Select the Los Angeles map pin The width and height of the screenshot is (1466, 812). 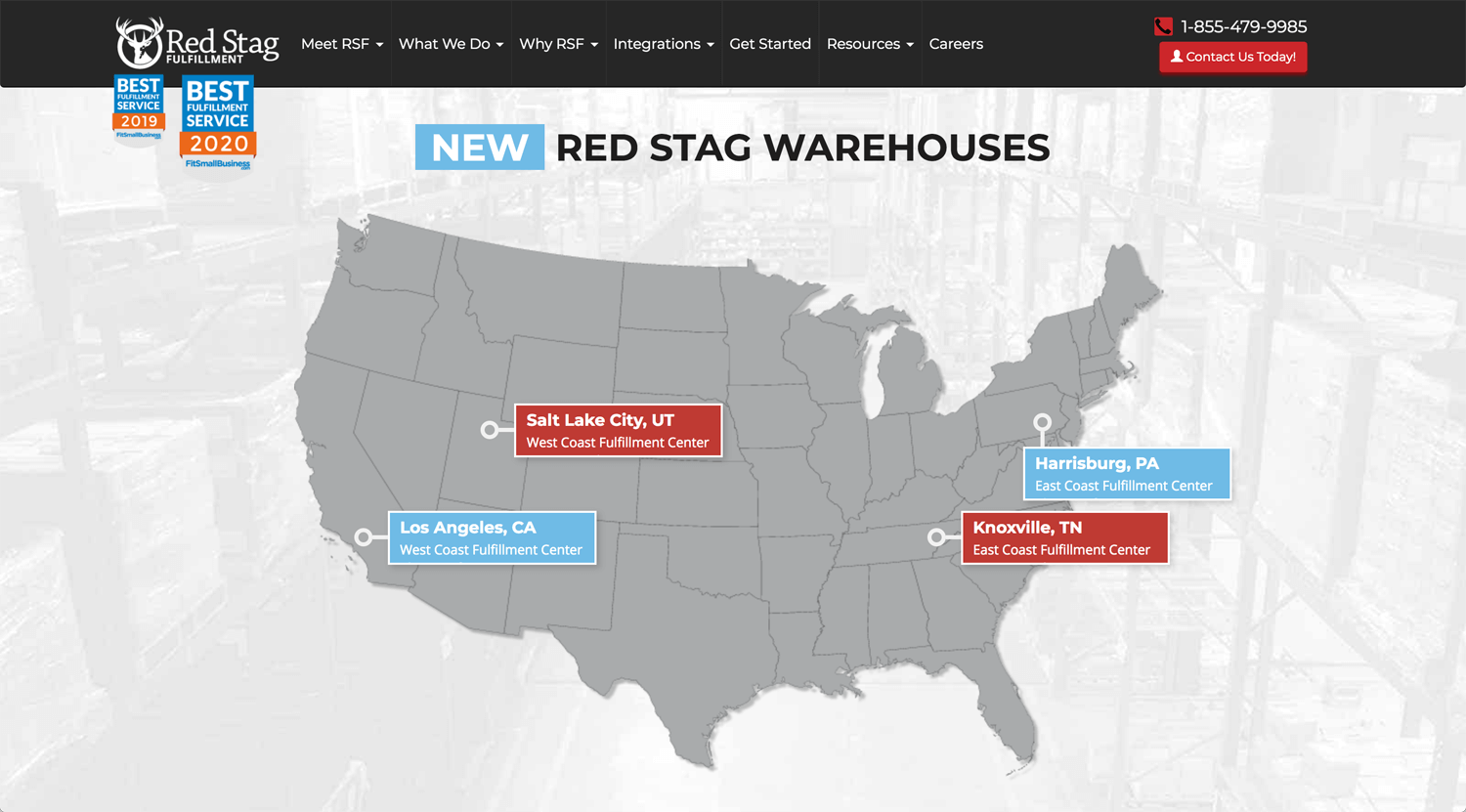pos(364,537)
